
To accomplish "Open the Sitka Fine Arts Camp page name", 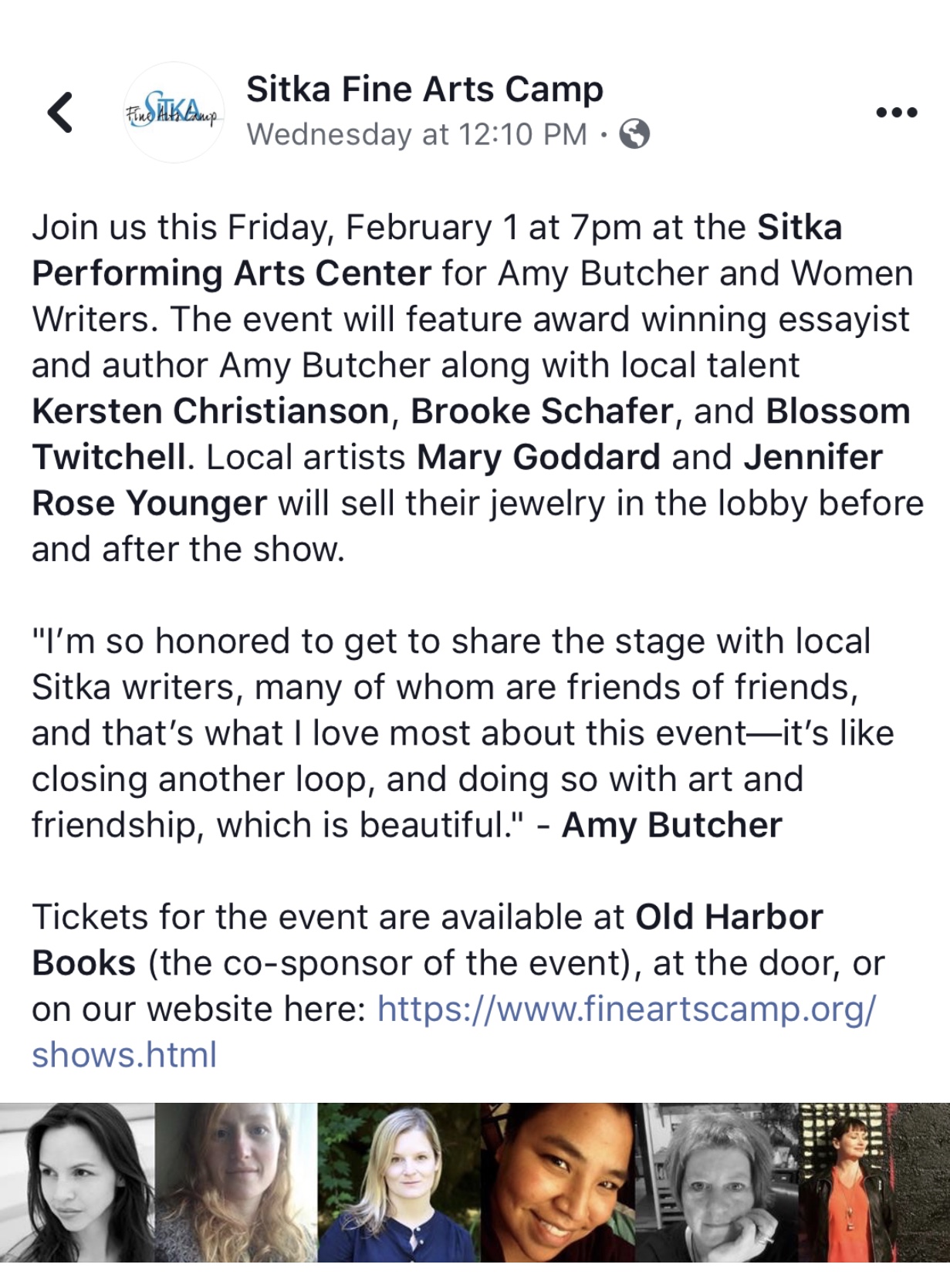I will coord(424,90).
